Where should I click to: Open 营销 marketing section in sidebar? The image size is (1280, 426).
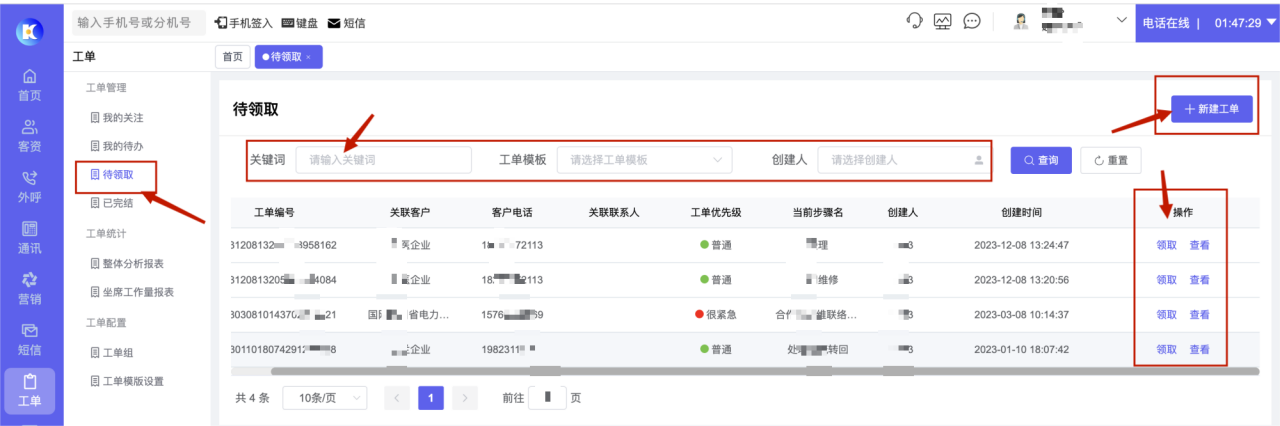[x=30, y=288]
